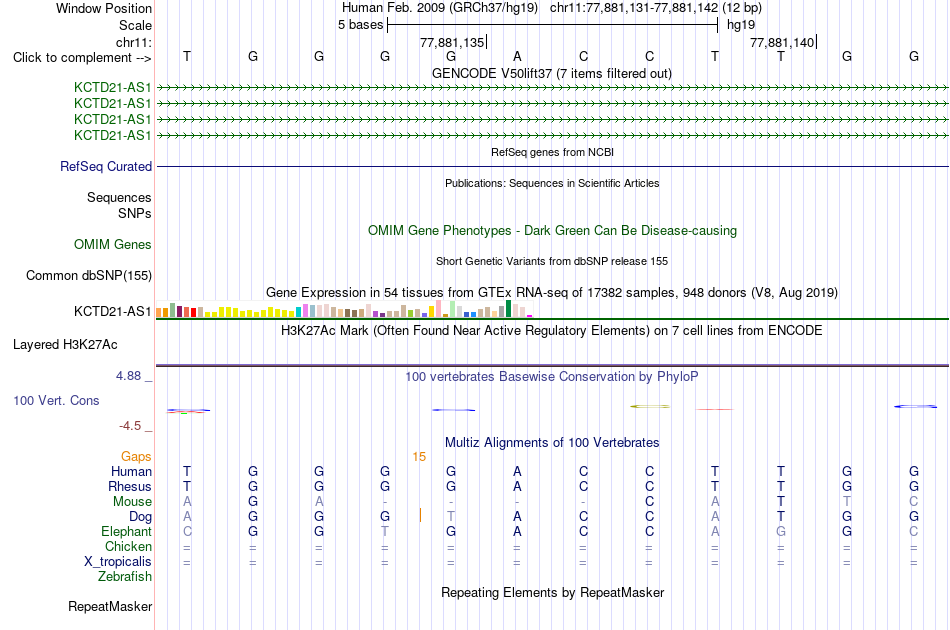Open 'Short Genetic Variants from dbSNP release 155'

point(552,261)
